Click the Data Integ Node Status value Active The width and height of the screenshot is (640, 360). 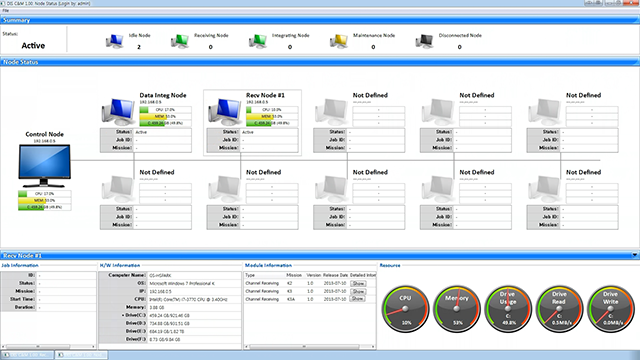click(x=141, y=132)
